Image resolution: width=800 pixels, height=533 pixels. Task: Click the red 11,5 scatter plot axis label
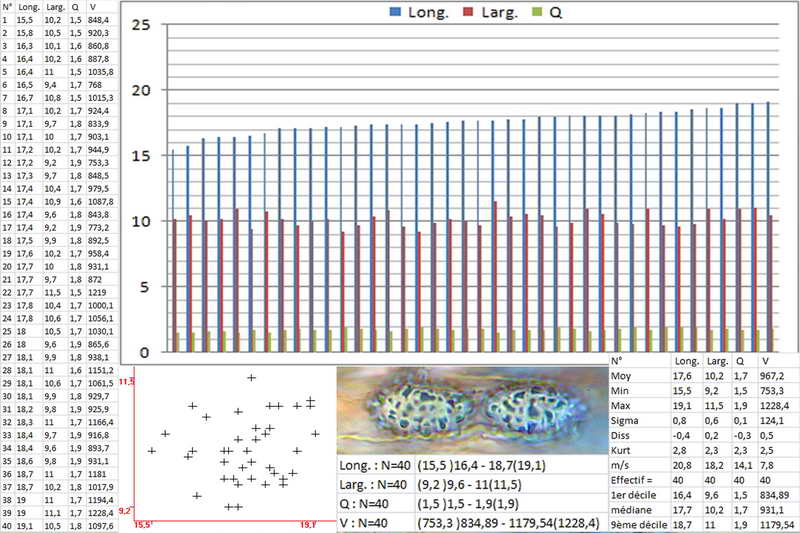126,382
